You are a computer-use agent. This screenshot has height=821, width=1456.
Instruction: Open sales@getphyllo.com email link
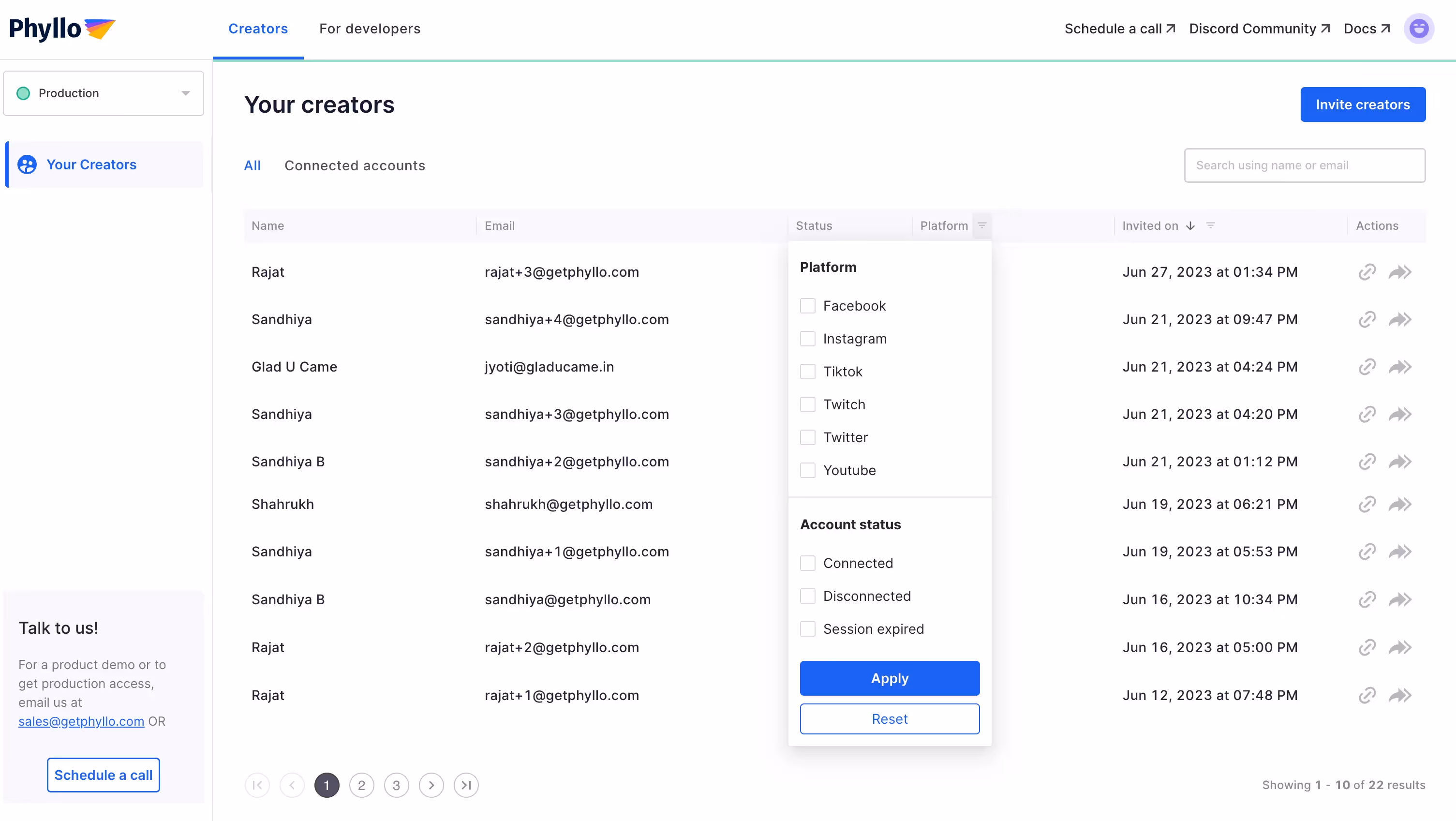coord(81,721)
